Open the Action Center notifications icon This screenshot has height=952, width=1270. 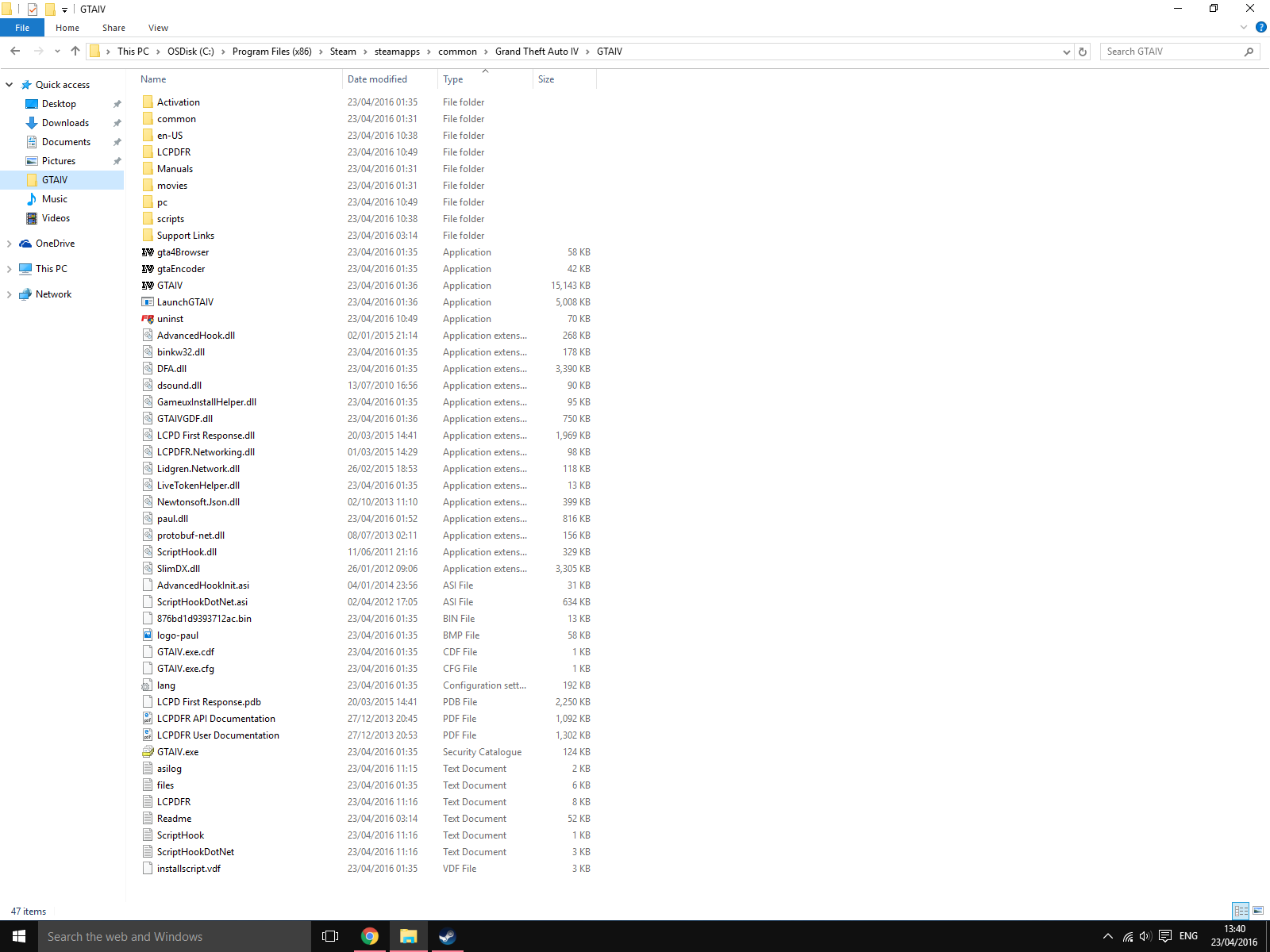1165,936
